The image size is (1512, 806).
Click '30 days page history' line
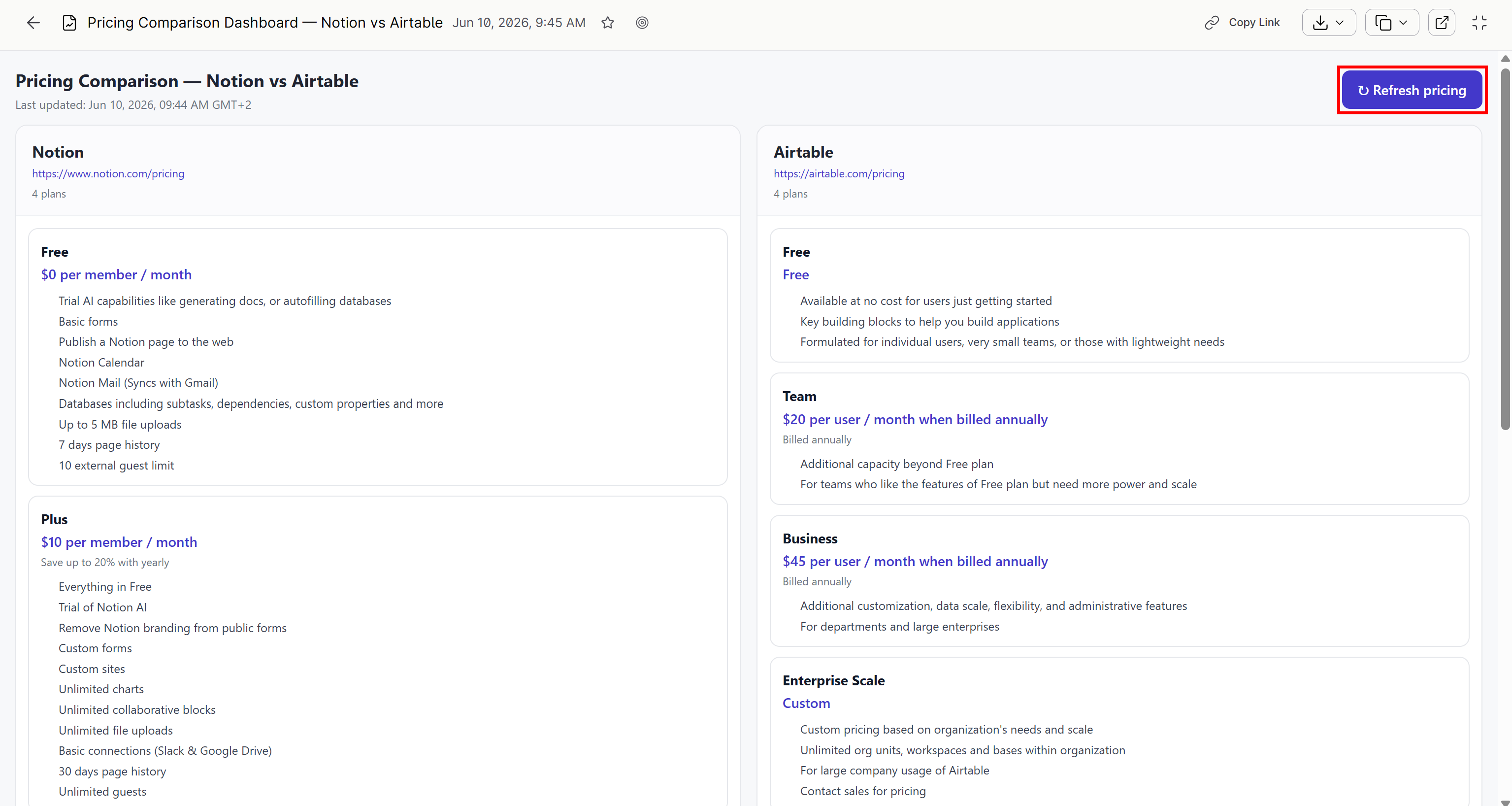[x=112, y=772]
